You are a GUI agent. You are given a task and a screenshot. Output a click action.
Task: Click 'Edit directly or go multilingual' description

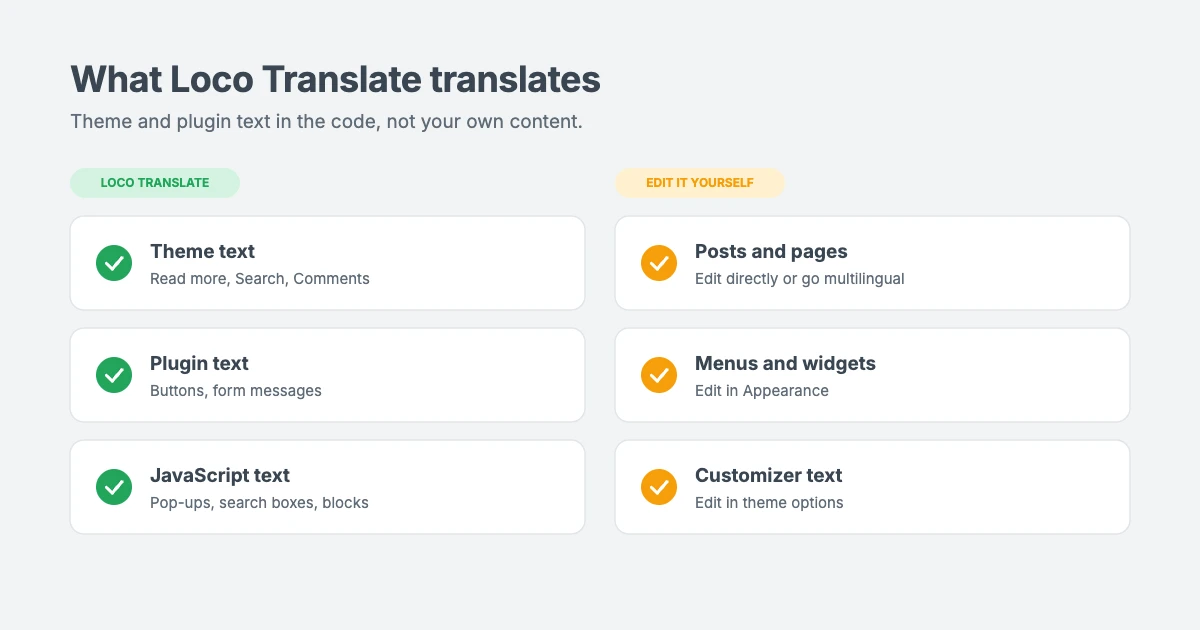pos(800,279)
